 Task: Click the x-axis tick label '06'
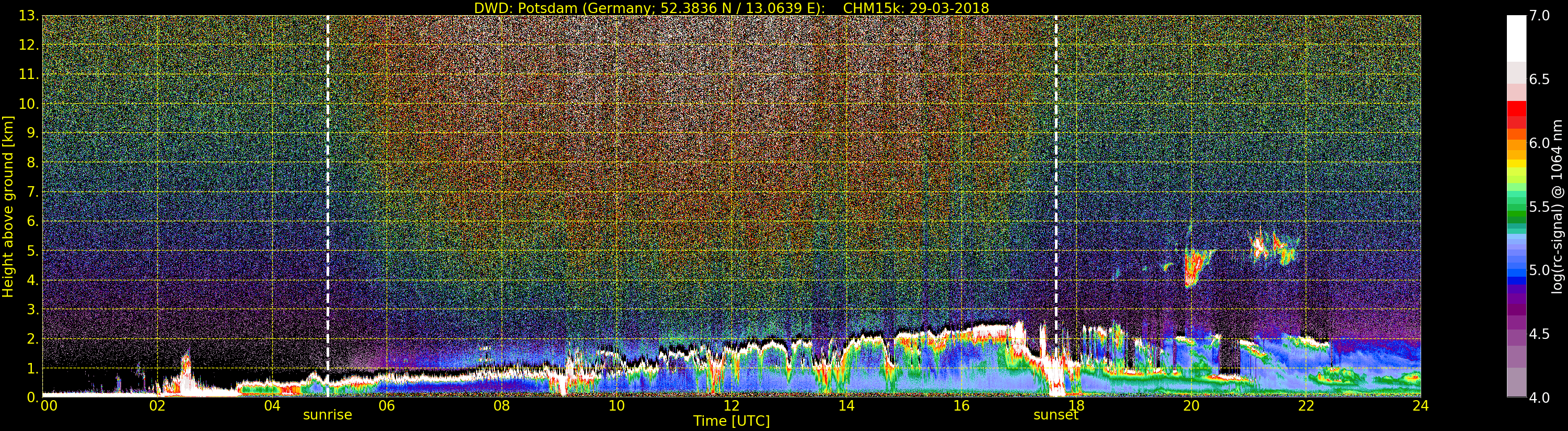click(x=387, y=406)
